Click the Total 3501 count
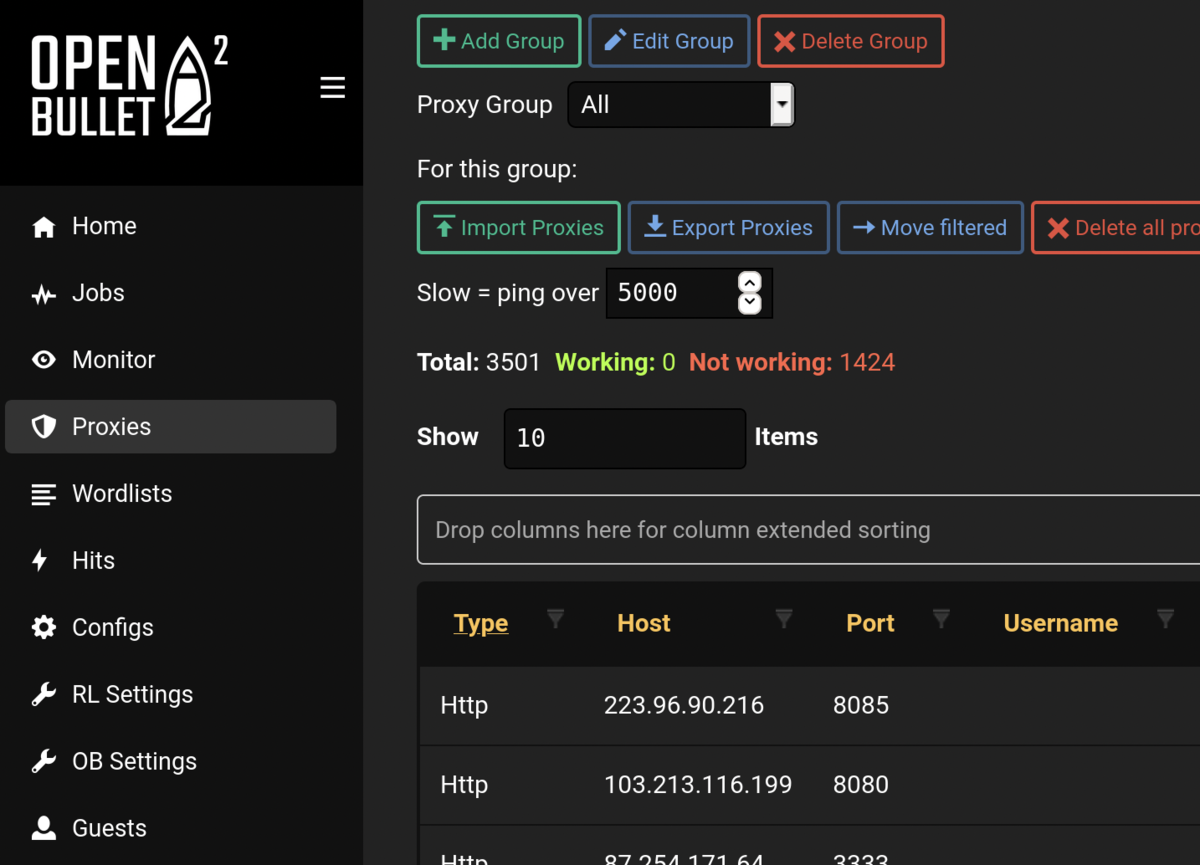Screen dimensions: 1200x865 [x=479, y=362]
